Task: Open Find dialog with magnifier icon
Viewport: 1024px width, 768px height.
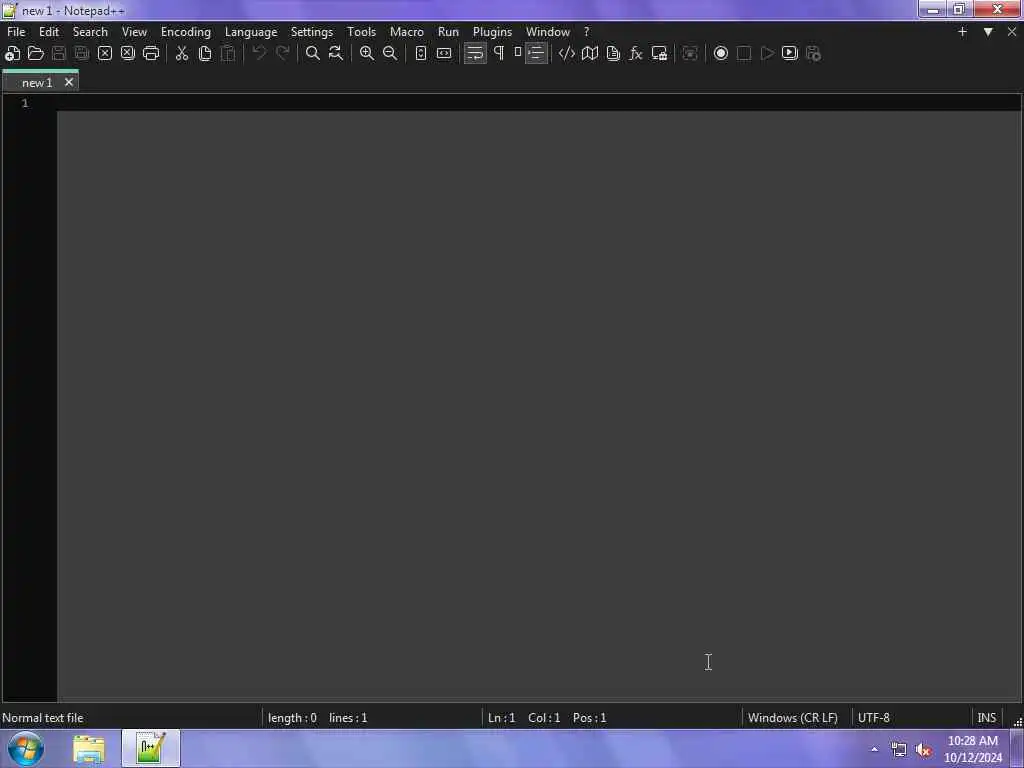Action: 313,54
